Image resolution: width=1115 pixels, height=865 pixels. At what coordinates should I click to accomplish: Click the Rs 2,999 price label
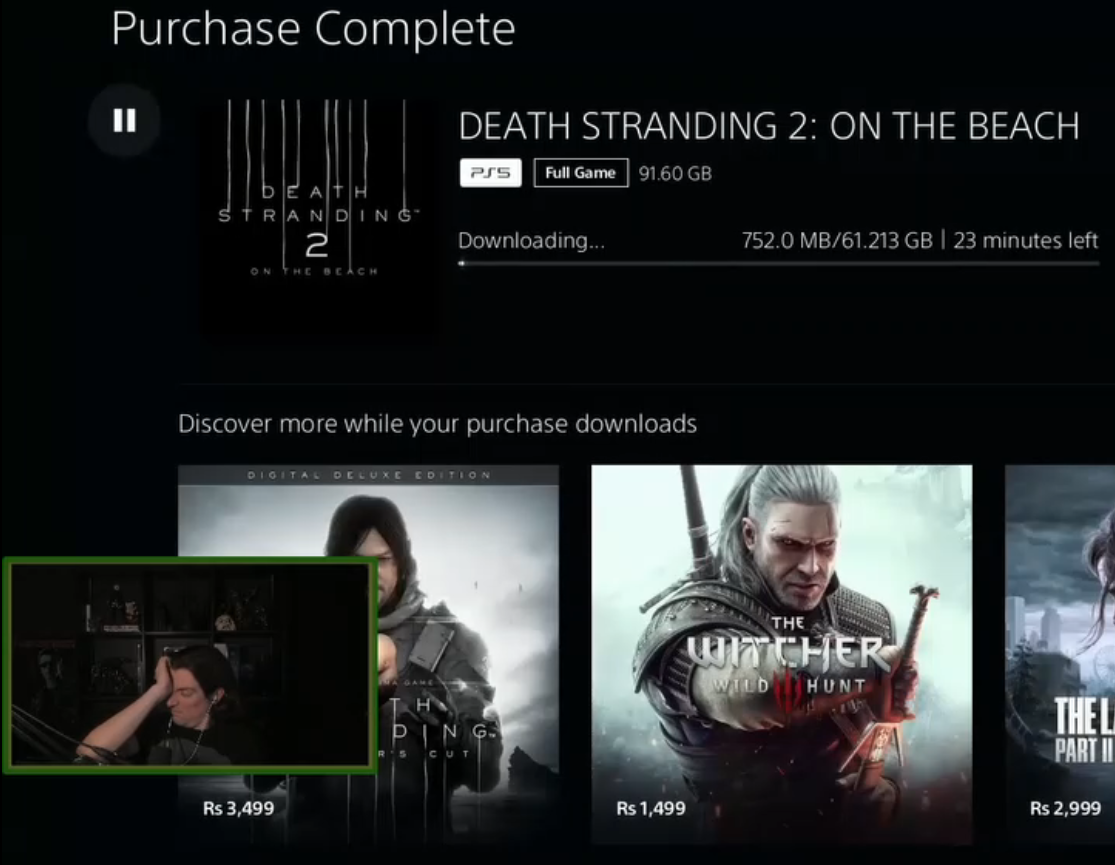[1065, 808]
